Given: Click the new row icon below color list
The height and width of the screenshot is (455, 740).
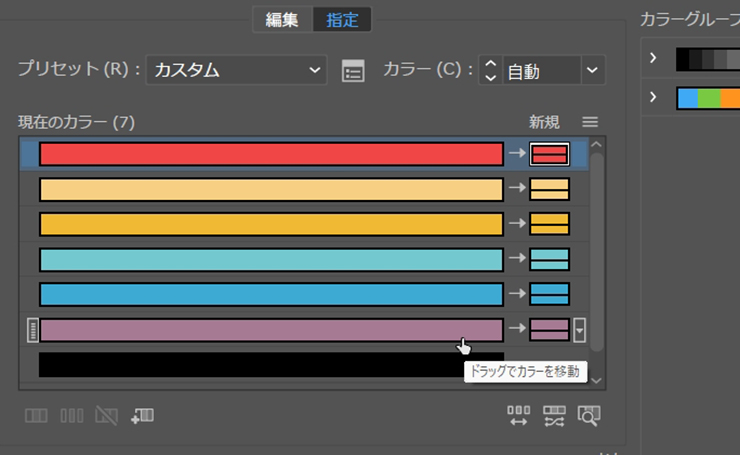Looking at the screenshot, I should pos(142,416).
